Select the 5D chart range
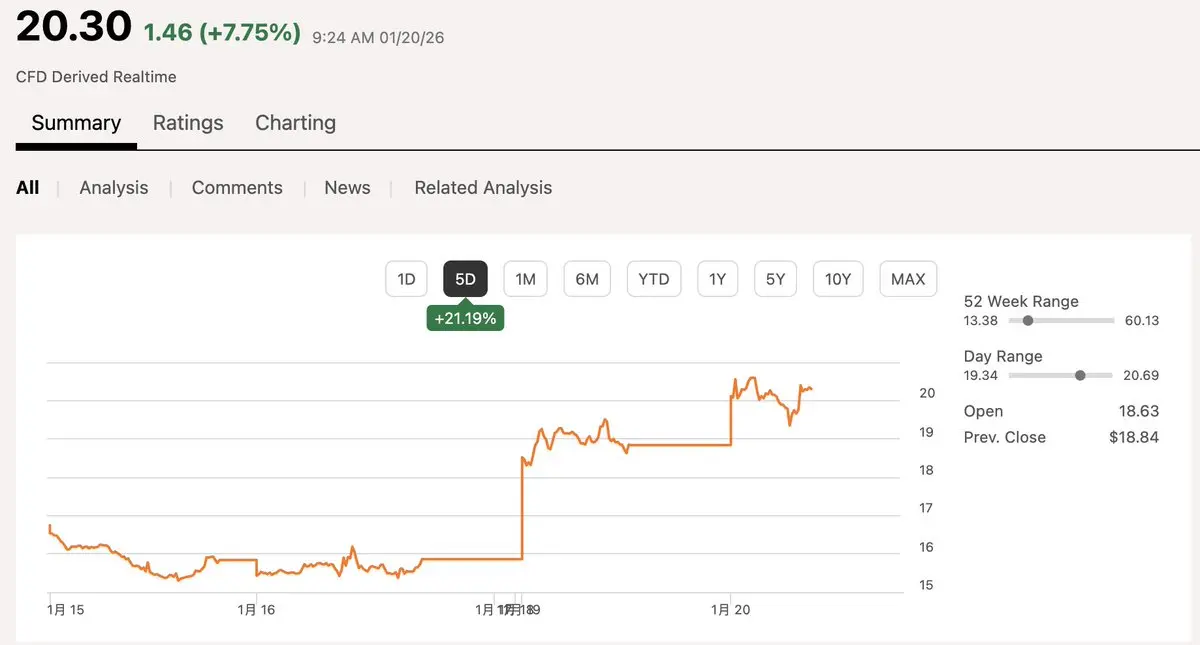This screenshot has height=645, width=1200. (x=465, y=279)
